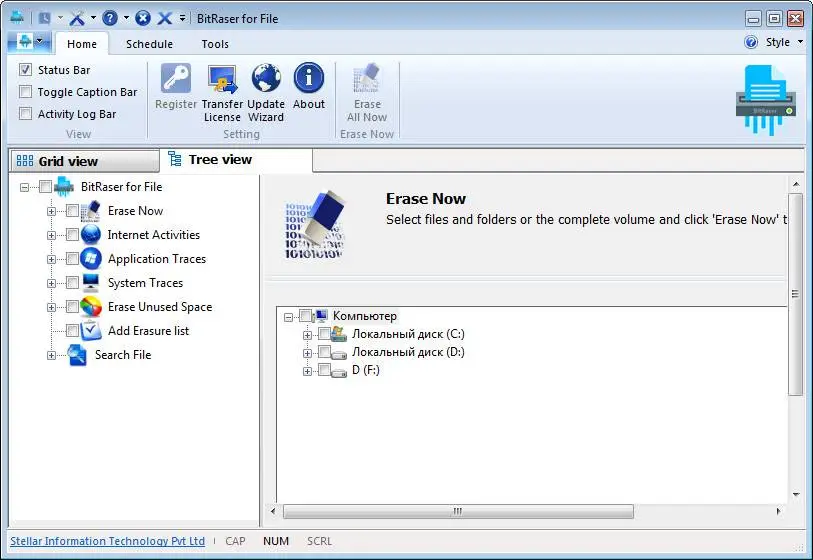Check the Add Erasure list checkbox
Viewport: 813px width, 560px height.
coord(73,331)
